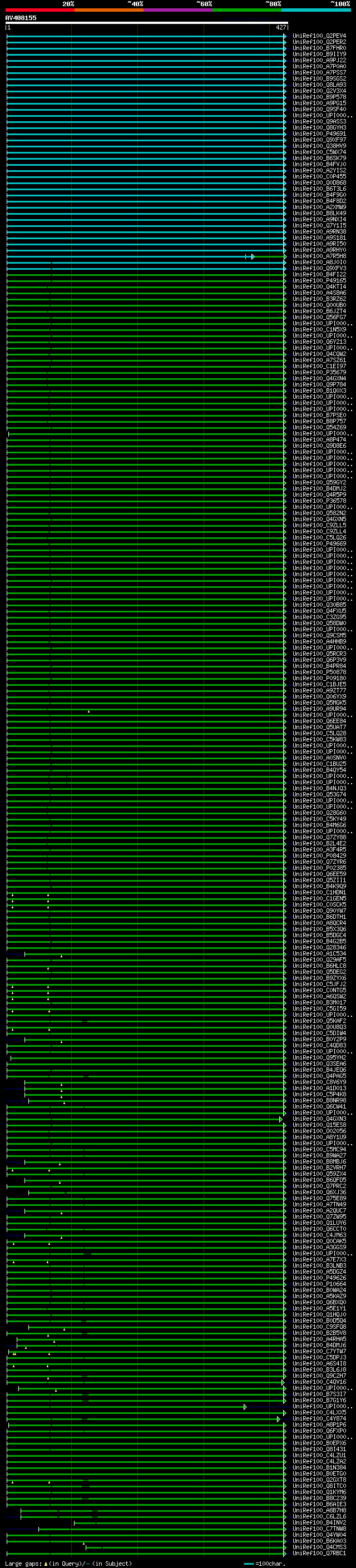Click the AV408155 query name

(x=21, y=18)
